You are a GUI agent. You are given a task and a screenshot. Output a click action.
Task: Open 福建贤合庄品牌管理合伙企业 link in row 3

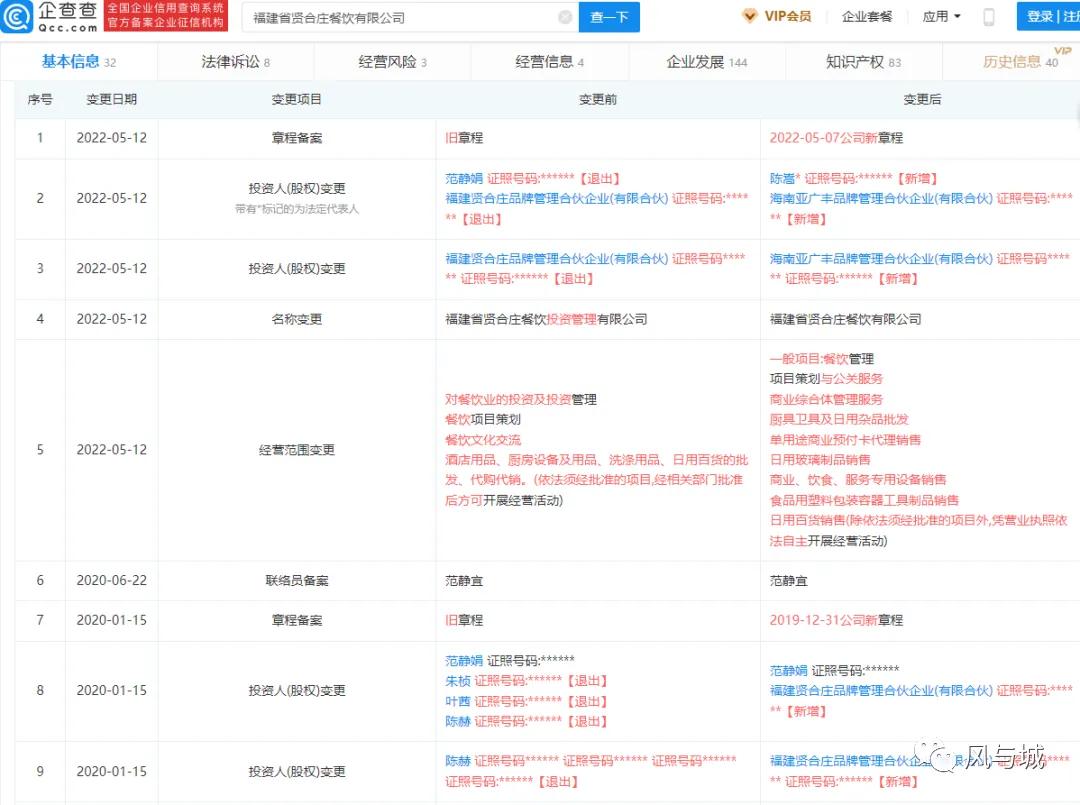click(557, 258)
